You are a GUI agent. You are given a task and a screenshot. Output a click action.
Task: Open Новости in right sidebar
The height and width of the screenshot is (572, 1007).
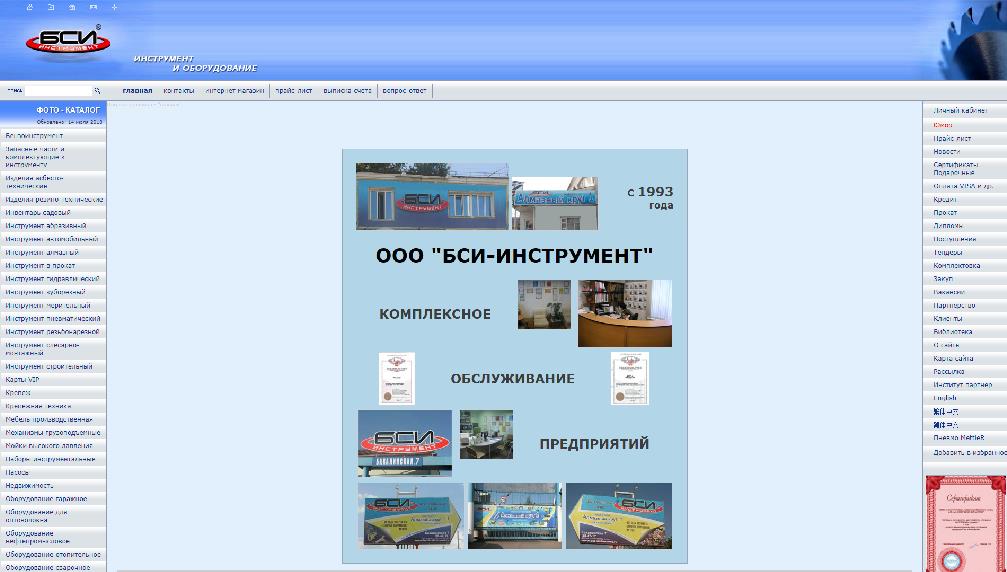point(947,152)
